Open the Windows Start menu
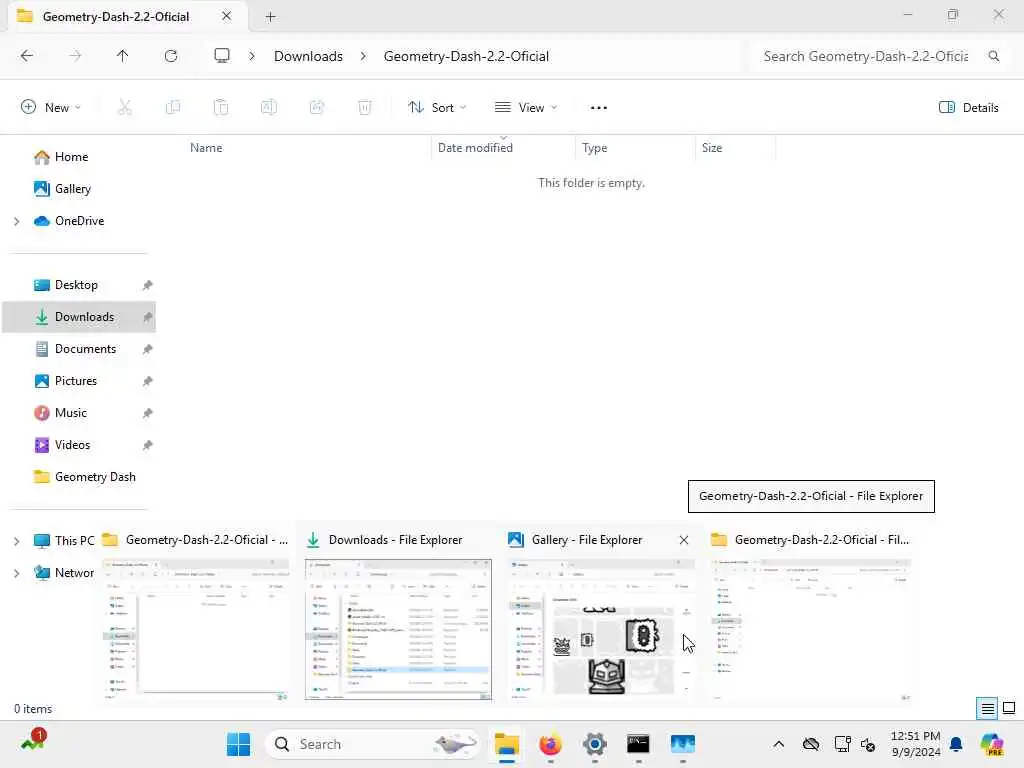Screen dimensions: 1024x768 tap(238, 744)
